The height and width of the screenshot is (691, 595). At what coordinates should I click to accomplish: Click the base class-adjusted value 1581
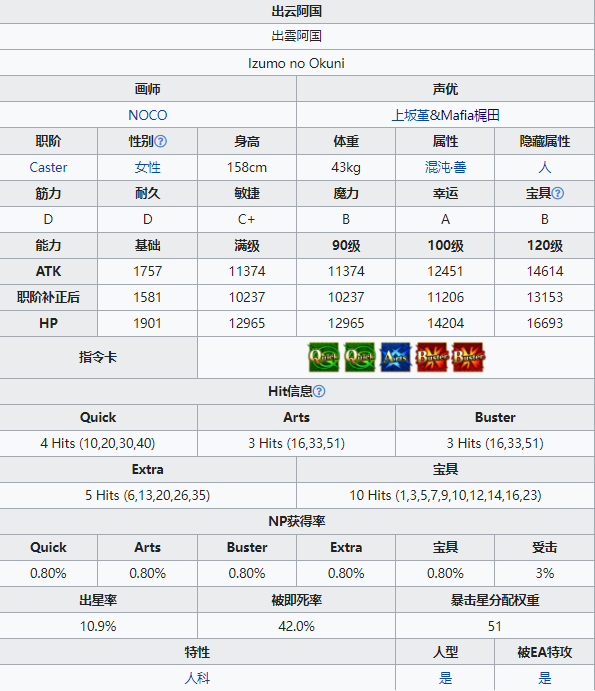(148, 297)
